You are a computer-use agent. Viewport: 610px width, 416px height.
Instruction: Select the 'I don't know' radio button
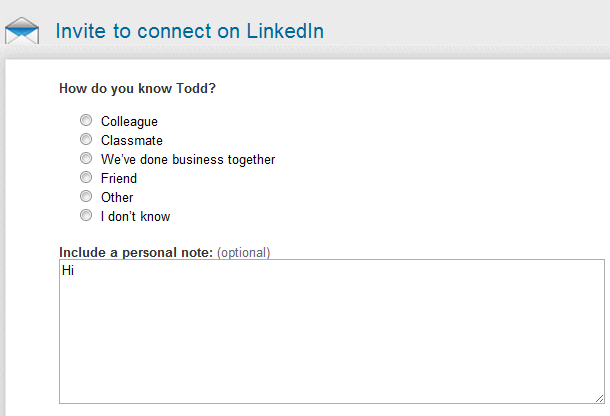[x=86, y=216]
